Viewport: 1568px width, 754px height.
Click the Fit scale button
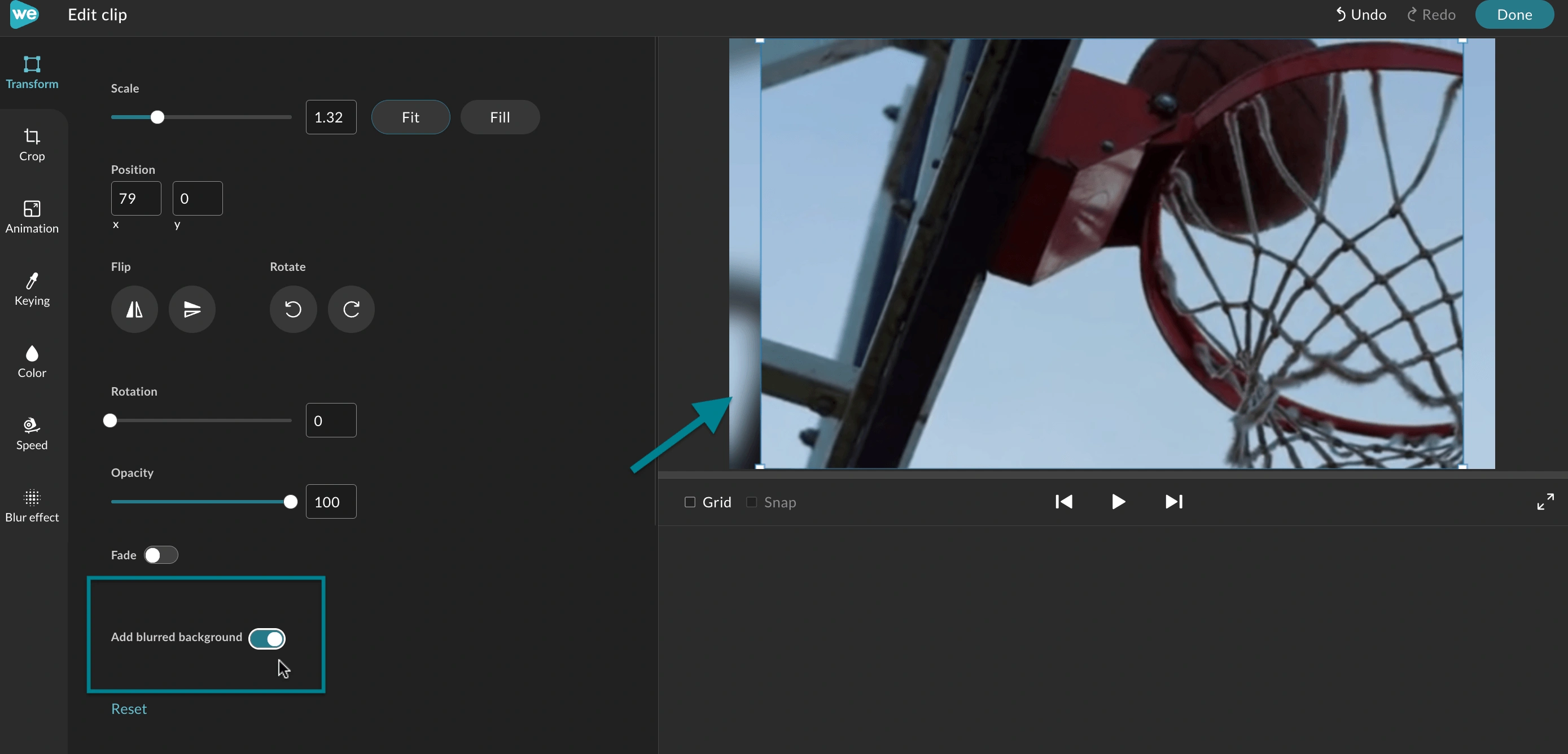click(411, 117)
